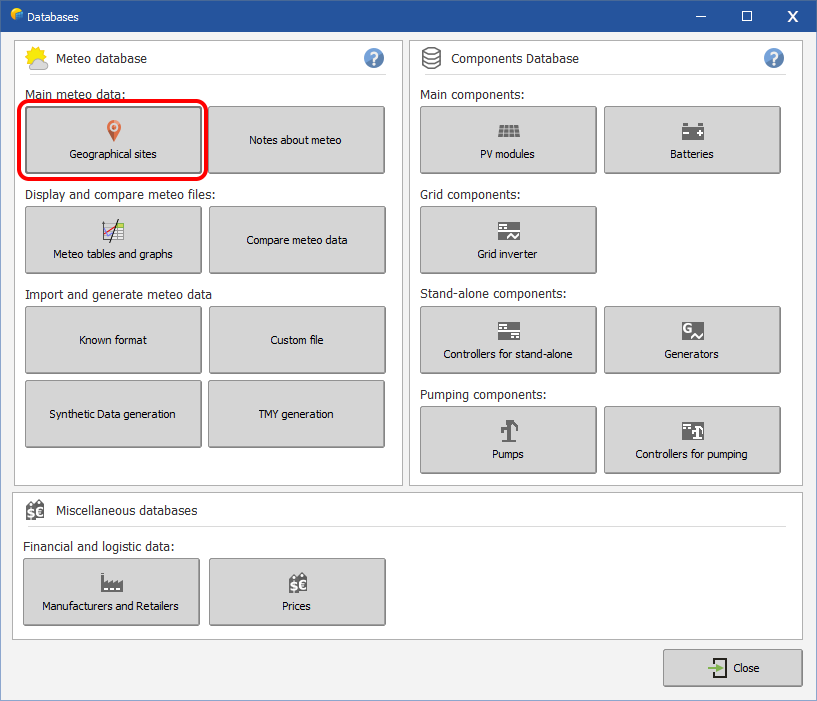Open Geographical sites with the map pin icon
This screenshot has height=701, width=817.
[113, 140]
